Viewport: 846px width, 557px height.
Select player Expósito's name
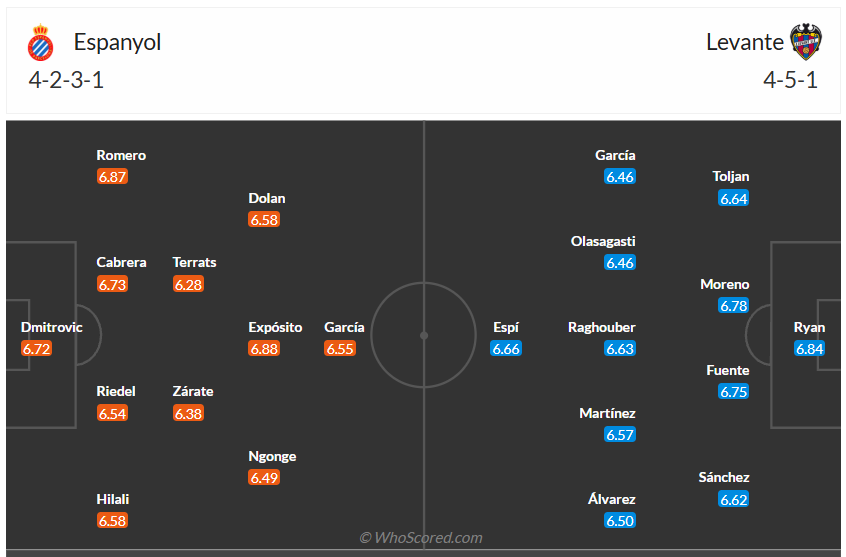coord(275,327)
